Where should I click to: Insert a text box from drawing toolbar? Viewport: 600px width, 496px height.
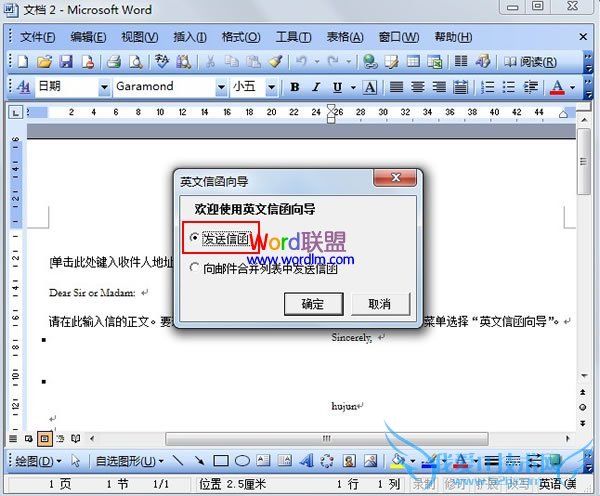point(263,460)
